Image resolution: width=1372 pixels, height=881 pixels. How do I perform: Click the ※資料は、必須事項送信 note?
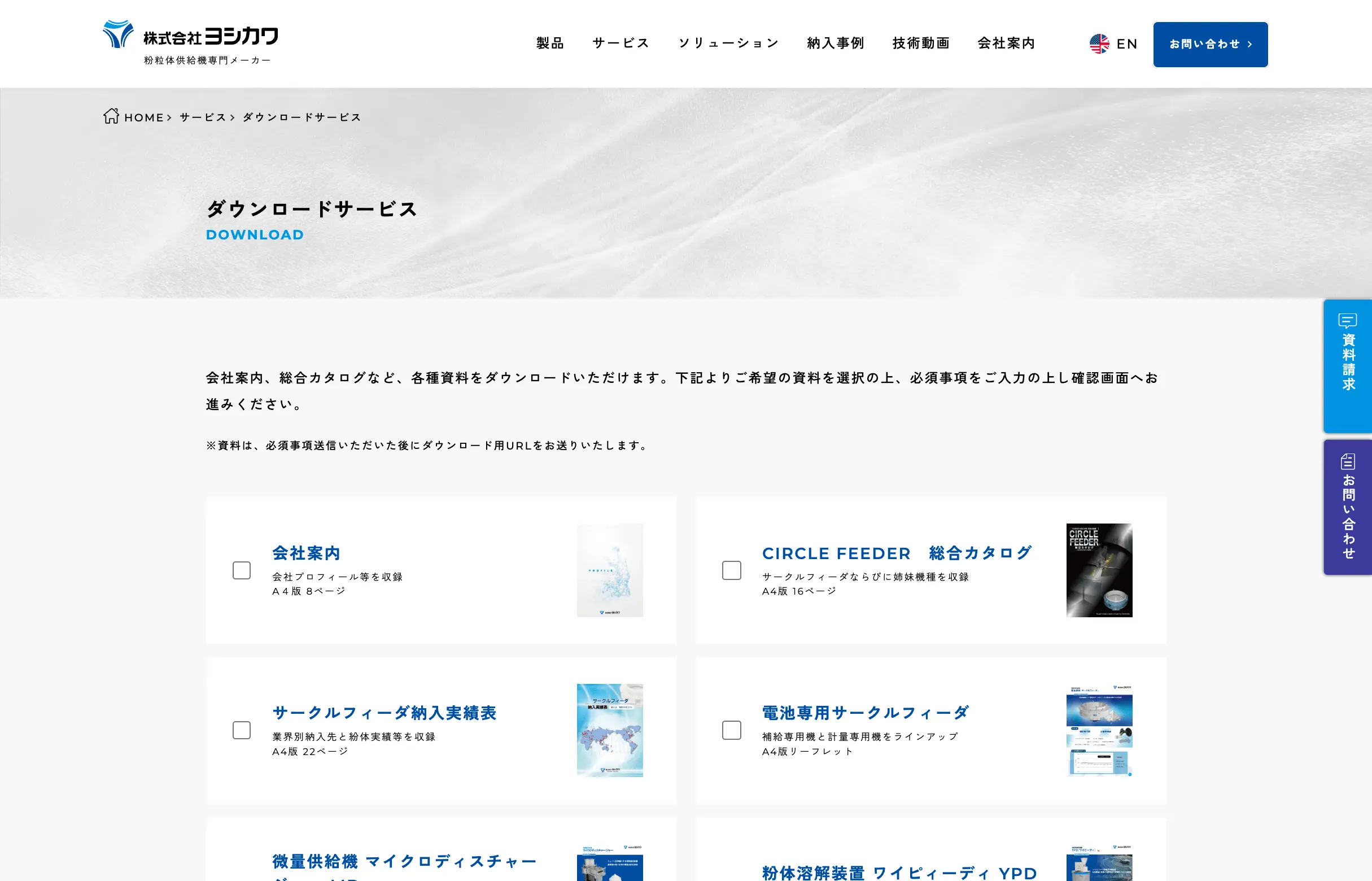427,446
